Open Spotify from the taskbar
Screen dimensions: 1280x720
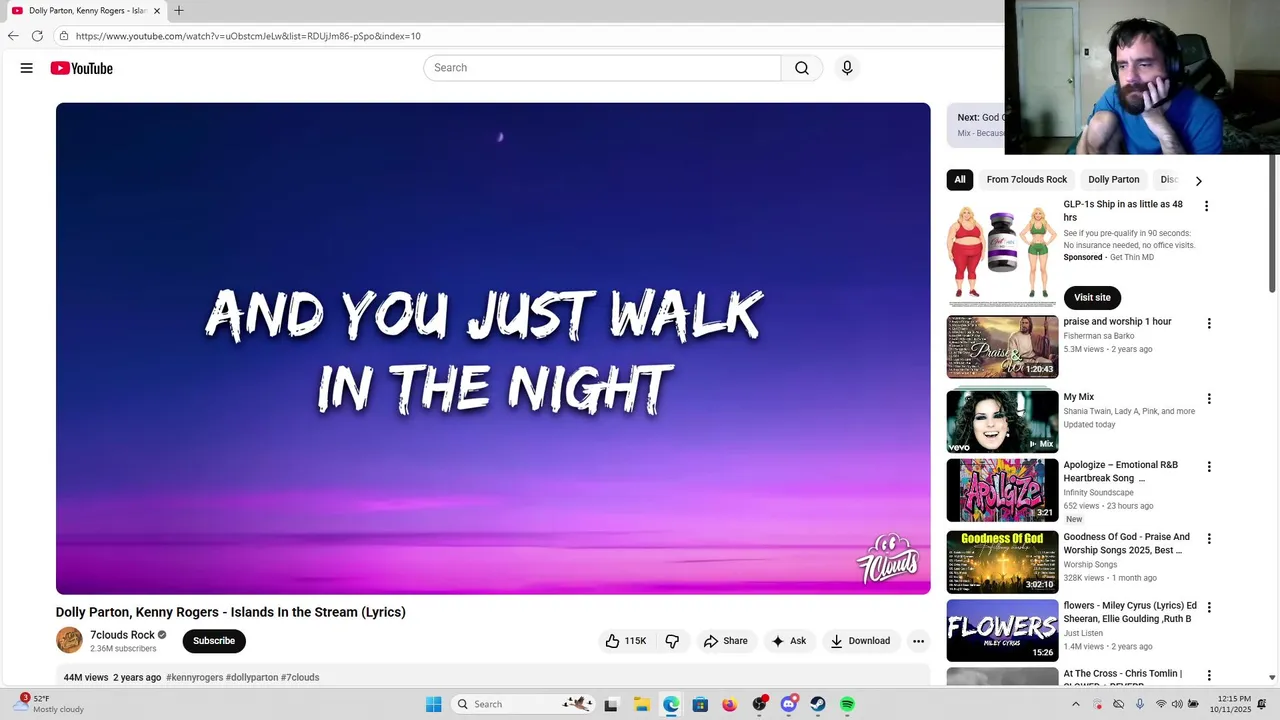click(847, 704)
